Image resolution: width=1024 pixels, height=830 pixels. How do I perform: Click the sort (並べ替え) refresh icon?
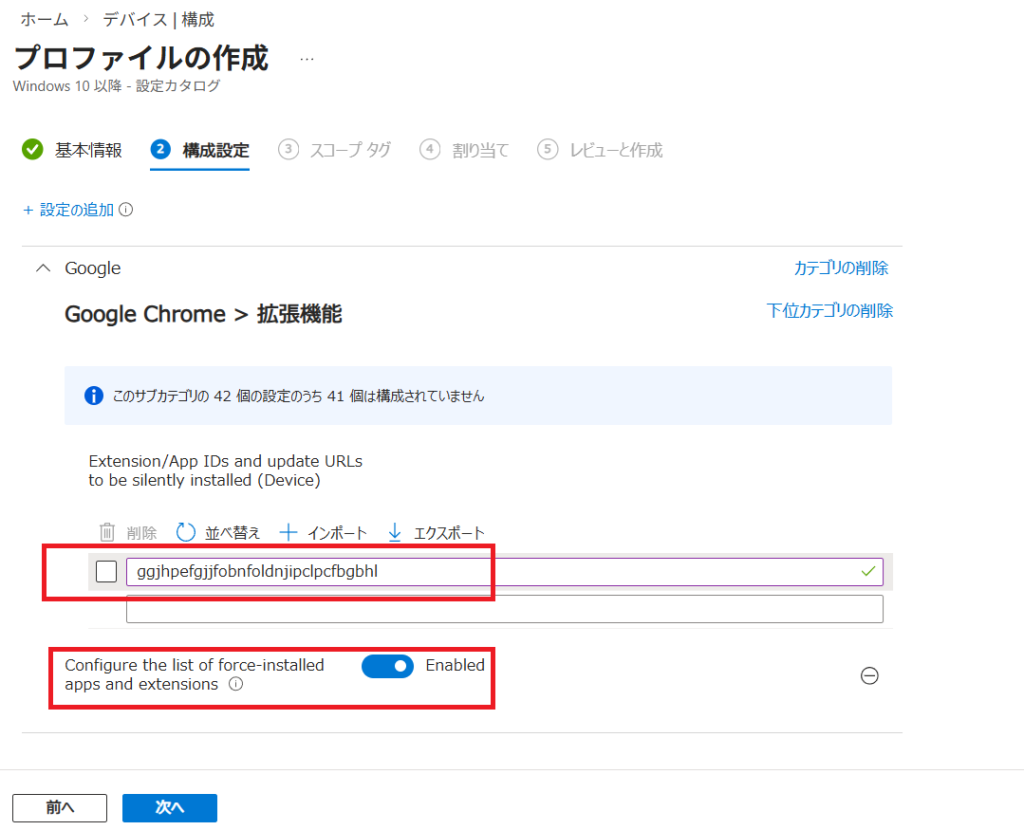(x=186, y=533)
